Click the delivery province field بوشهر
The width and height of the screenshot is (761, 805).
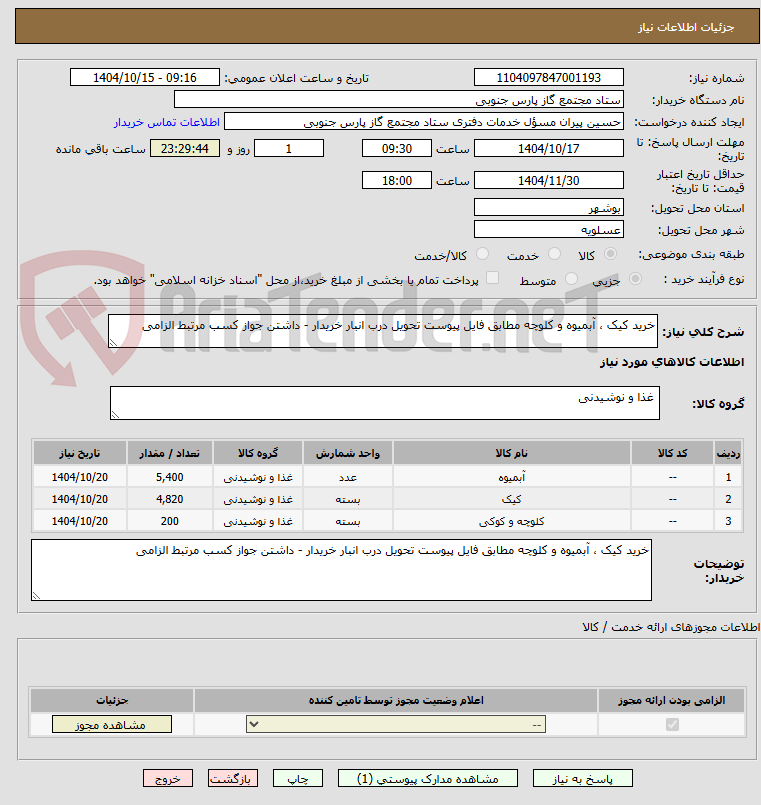click(548, 207)
